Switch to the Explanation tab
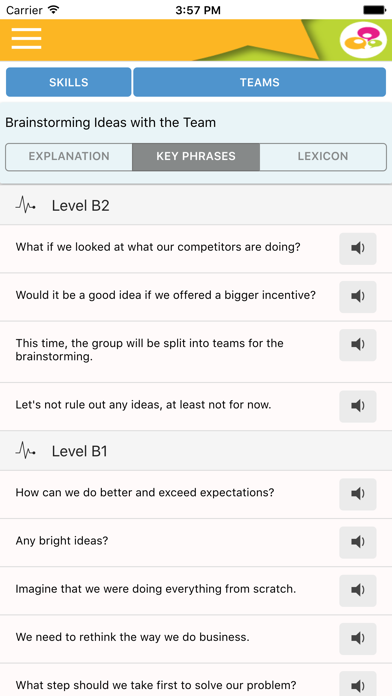This screenshot has height=696, width=392. pyautogui.click(x=69, y=157)
